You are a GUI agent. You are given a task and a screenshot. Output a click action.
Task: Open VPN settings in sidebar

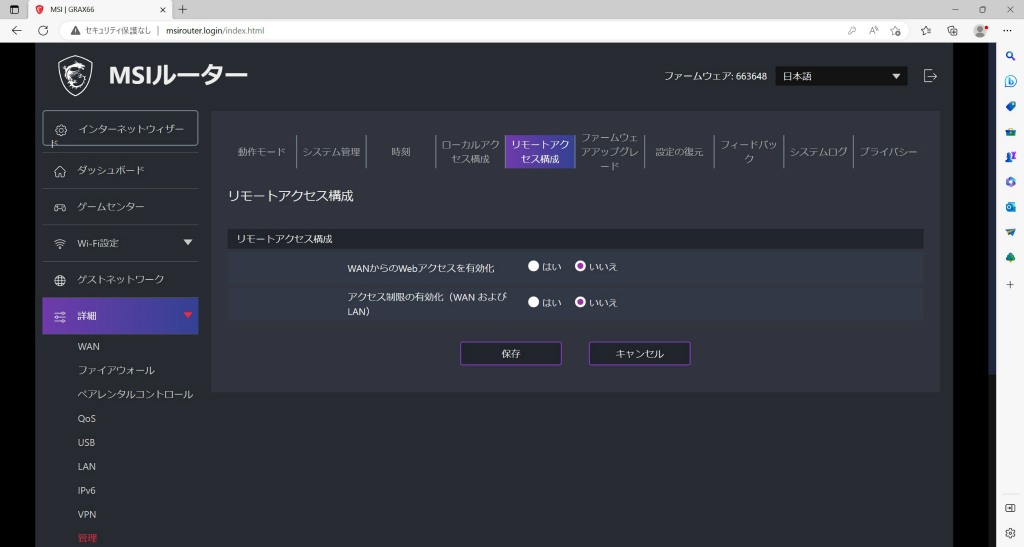click(87, 514)
